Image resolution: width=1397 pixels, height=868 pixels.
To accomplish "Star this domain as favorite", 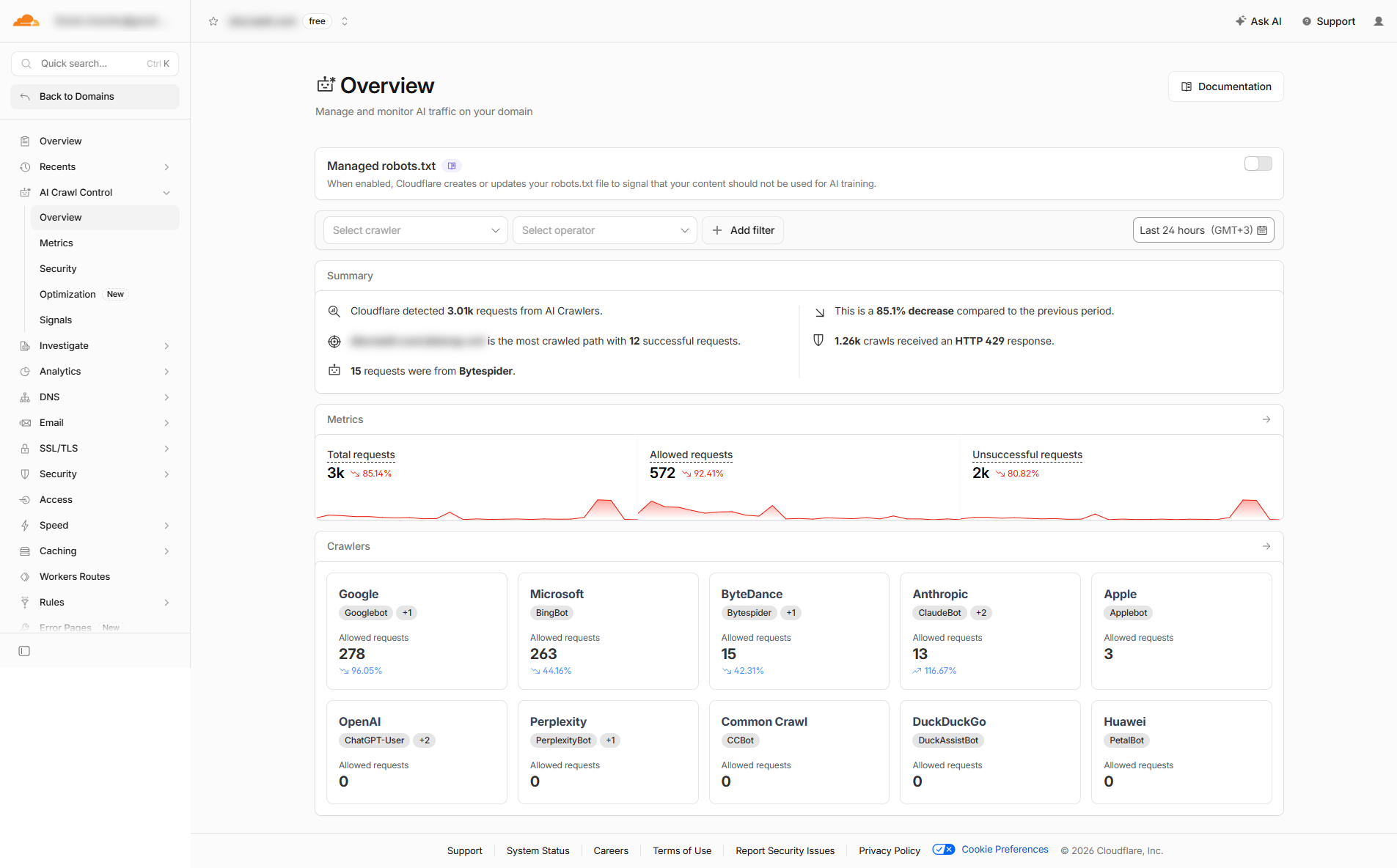I will pyautogui.click(x=213, y=21).
